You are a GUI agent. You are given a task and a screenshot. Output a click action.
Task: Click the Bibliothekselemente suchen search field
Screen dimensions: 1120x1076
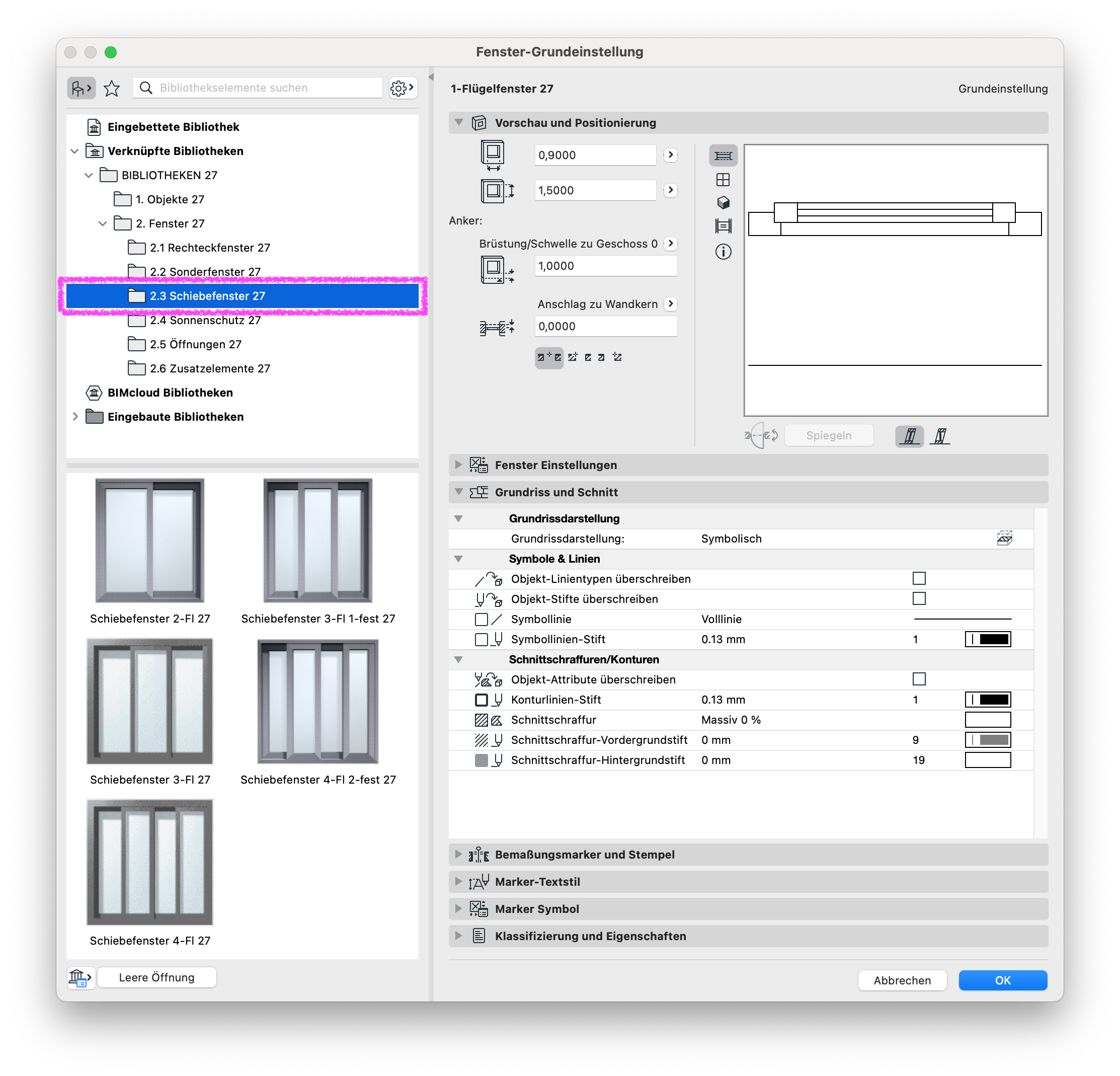click(x=258, y=88)
